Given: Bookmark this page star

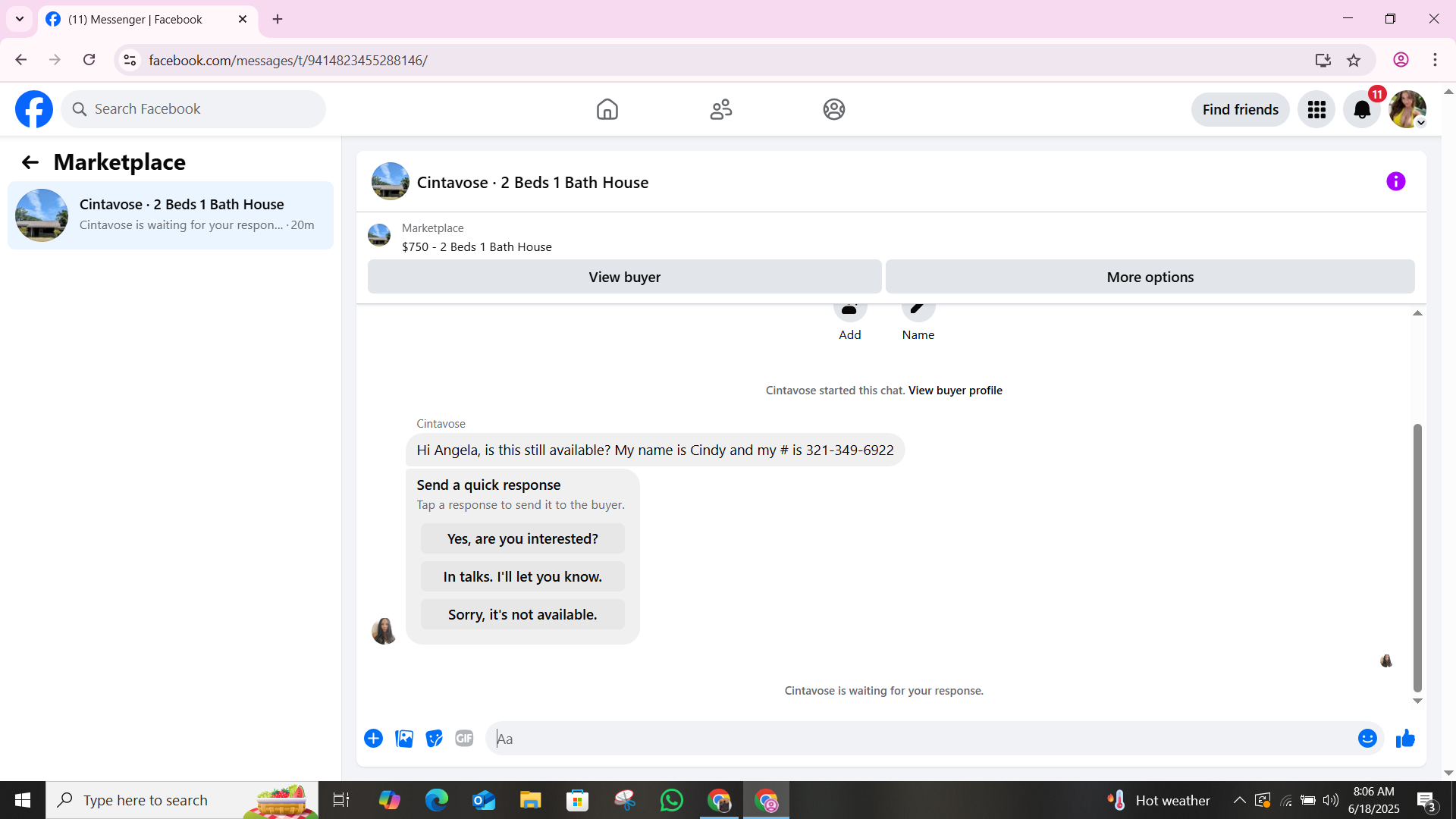Looking at the screenshot, I should coord(1354,60).
